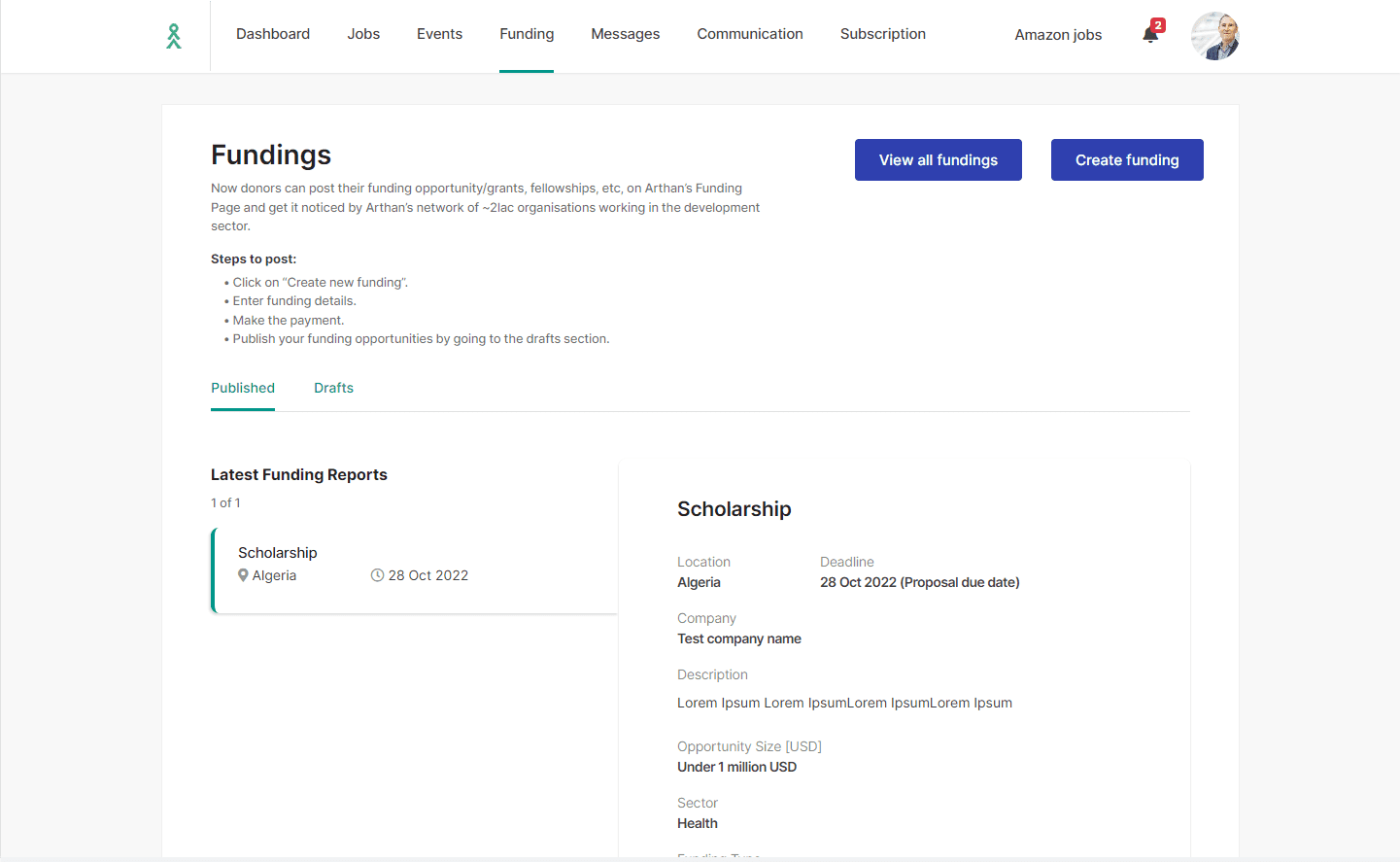
Task: Click the Arthan green logo icon
Action: coord(174,36)
